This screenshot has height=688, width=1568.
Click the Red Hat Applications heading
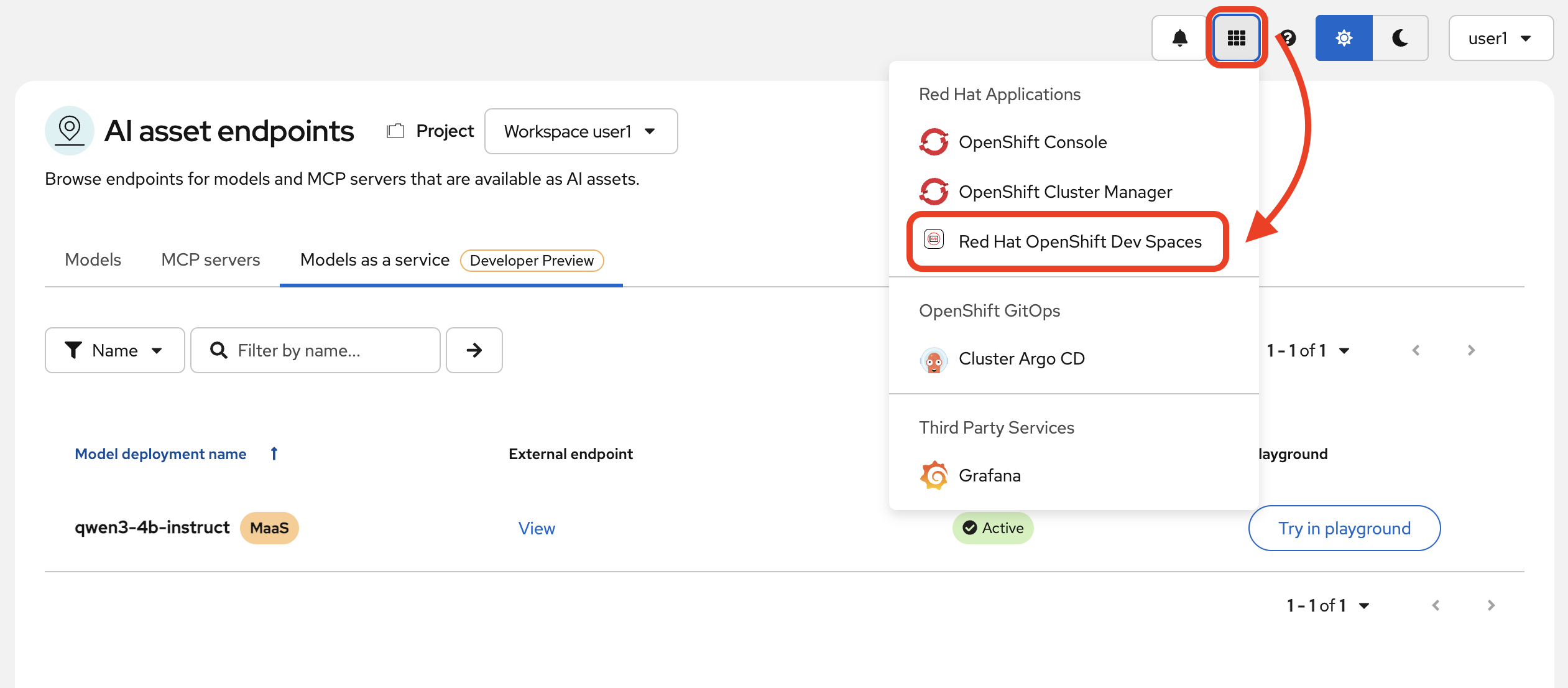click(1000, 94)
